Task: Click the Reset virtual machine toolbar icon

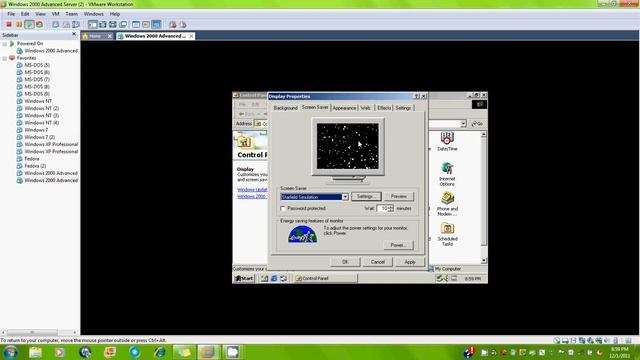Action: [x=39, y=24]
